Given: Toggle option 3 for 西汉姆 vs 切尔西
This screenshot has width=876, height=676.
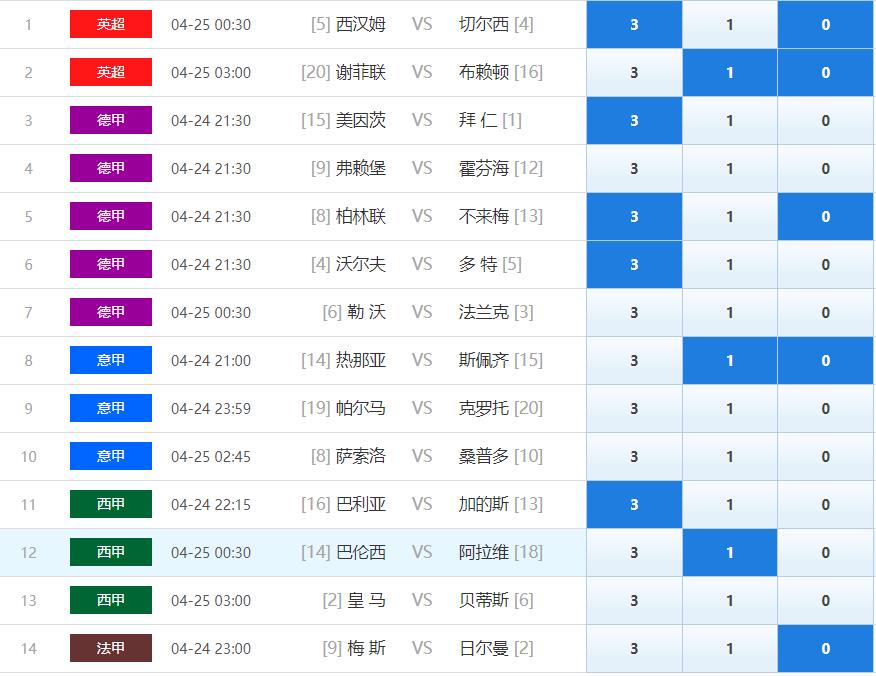Looking at the screenshot, I should click(x=634, y=25).
